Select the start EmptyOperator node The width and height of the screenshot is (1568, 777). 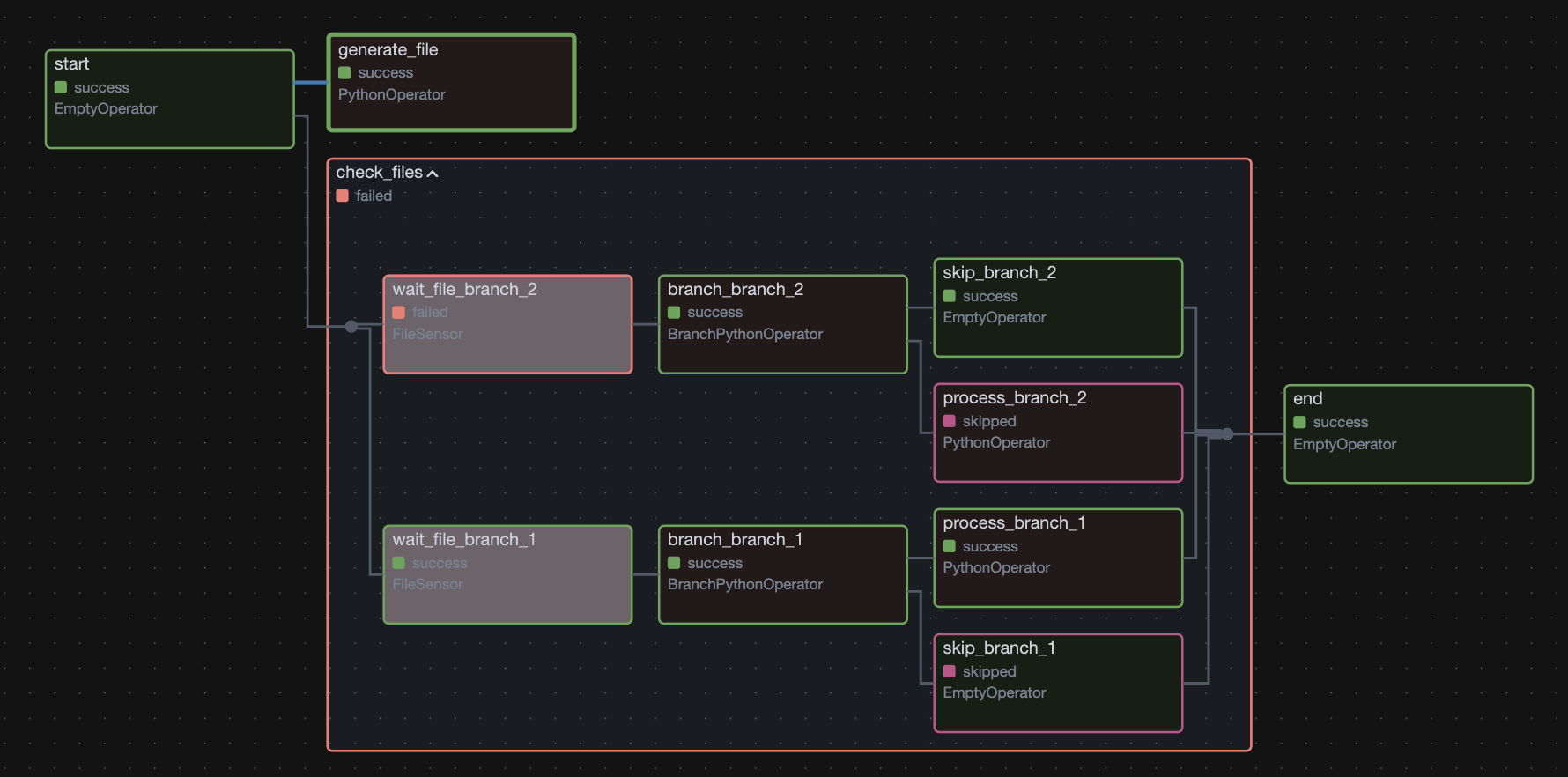coord(169,99)
